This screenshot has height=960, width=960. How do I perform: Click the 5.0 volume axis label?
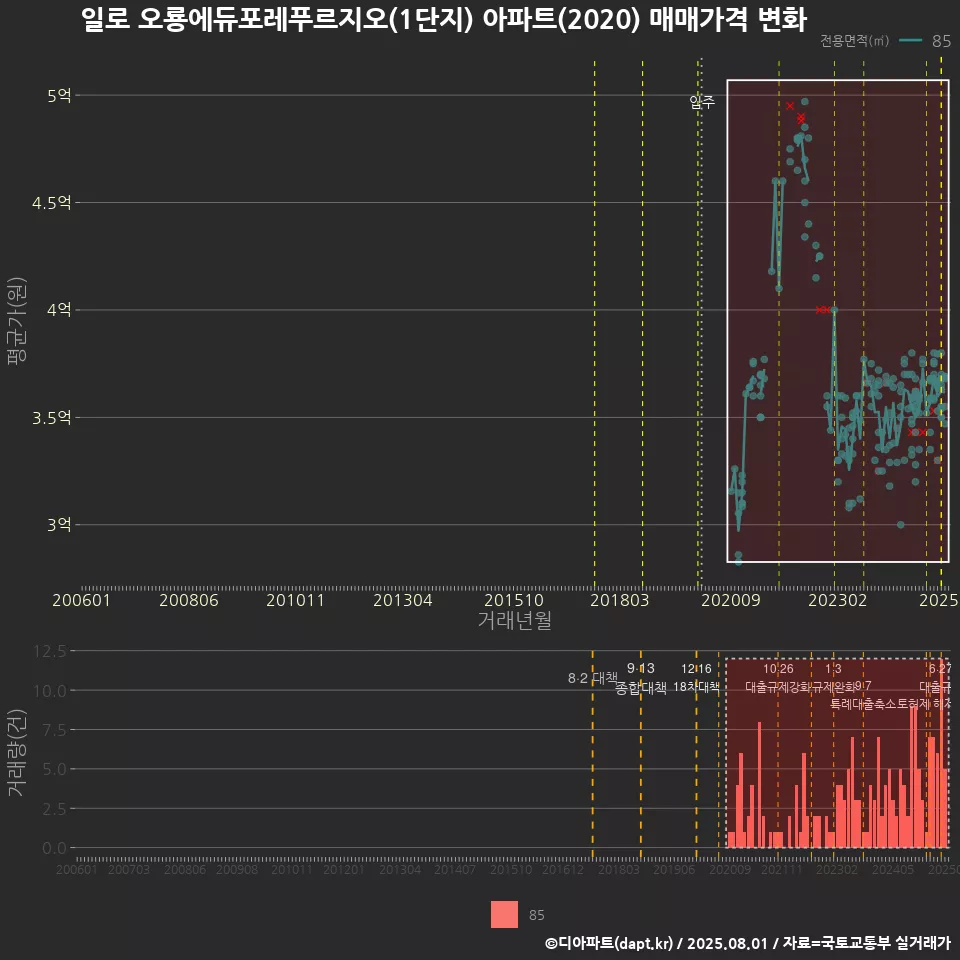pos(54,769)
